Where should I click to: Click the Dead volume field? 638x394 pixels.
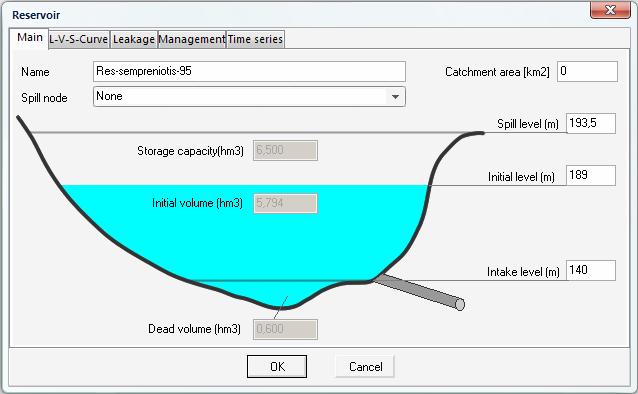pyautogui.click(x=285, y=329)
